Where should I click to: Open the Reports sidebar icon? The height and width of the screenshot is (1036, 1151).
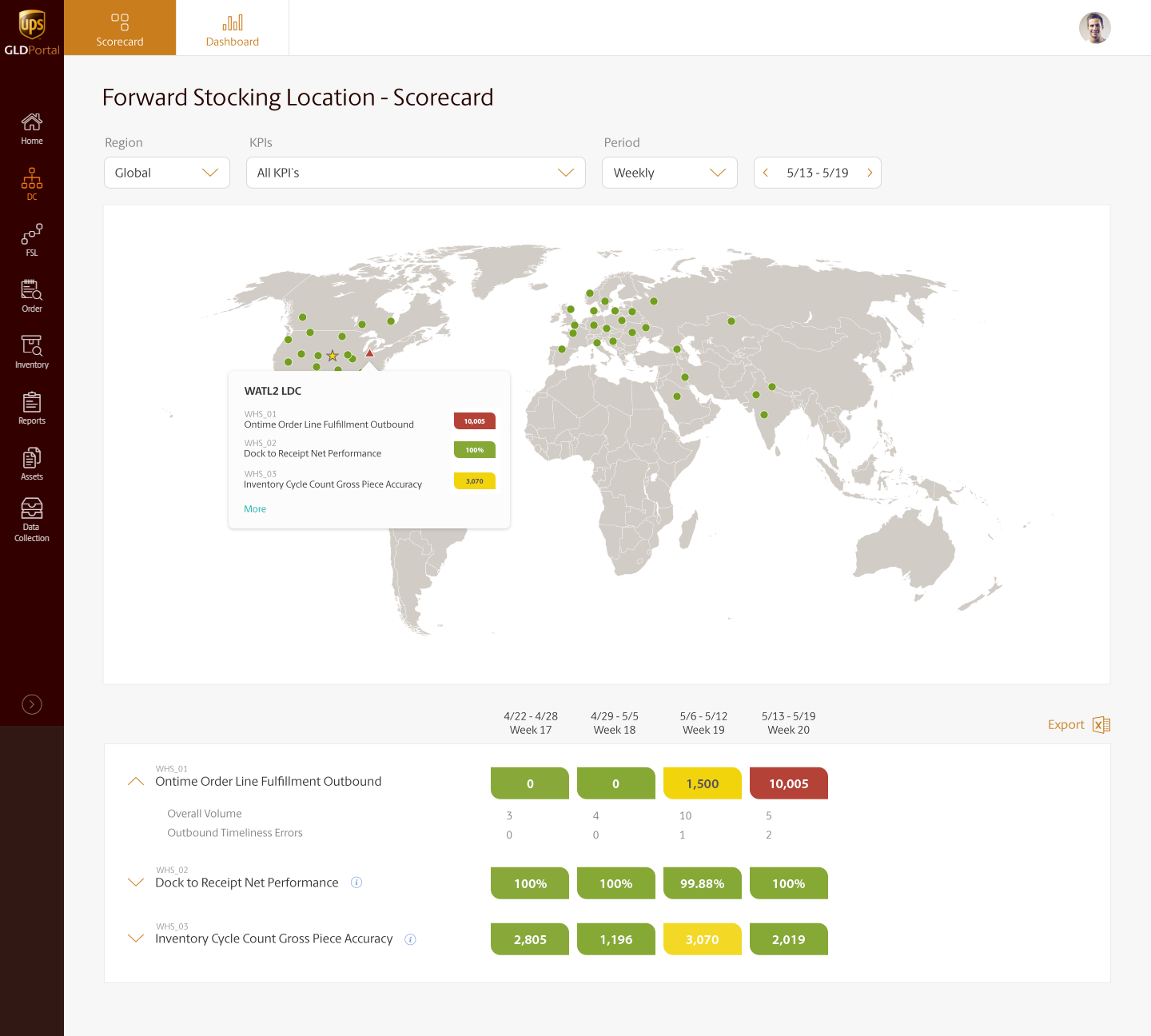[x=32, y=408]
